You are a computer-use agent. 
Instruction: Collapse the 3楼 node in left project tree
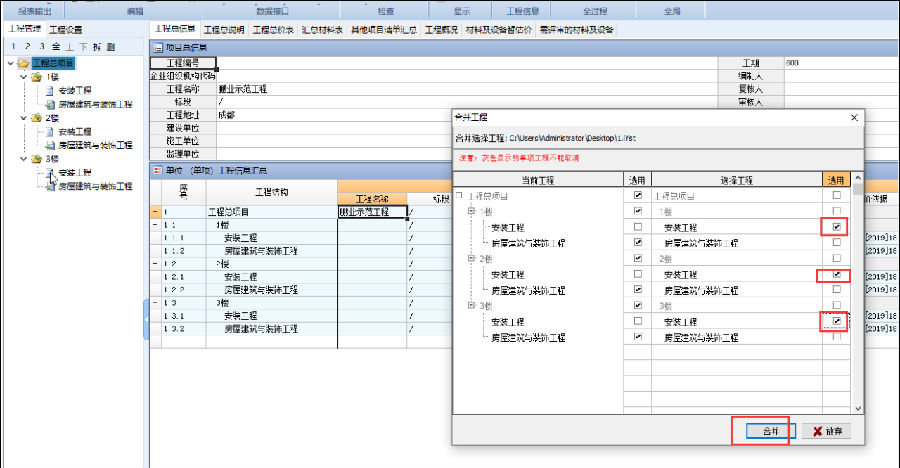click(x=23, y=158)
